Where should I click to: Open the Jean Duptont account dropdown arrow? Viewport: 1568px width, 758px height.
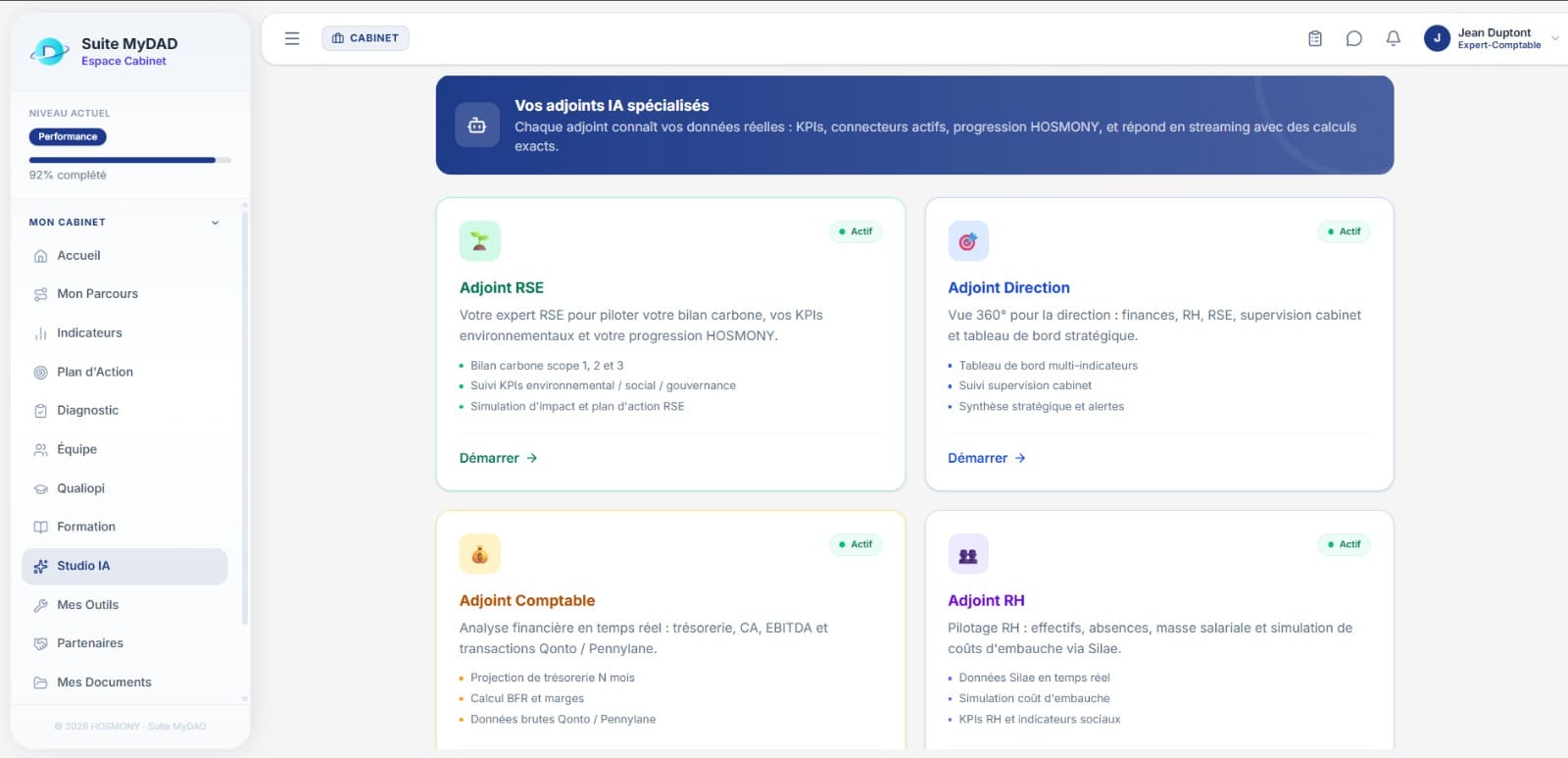pyautogui.click(x=1555, y=38)
